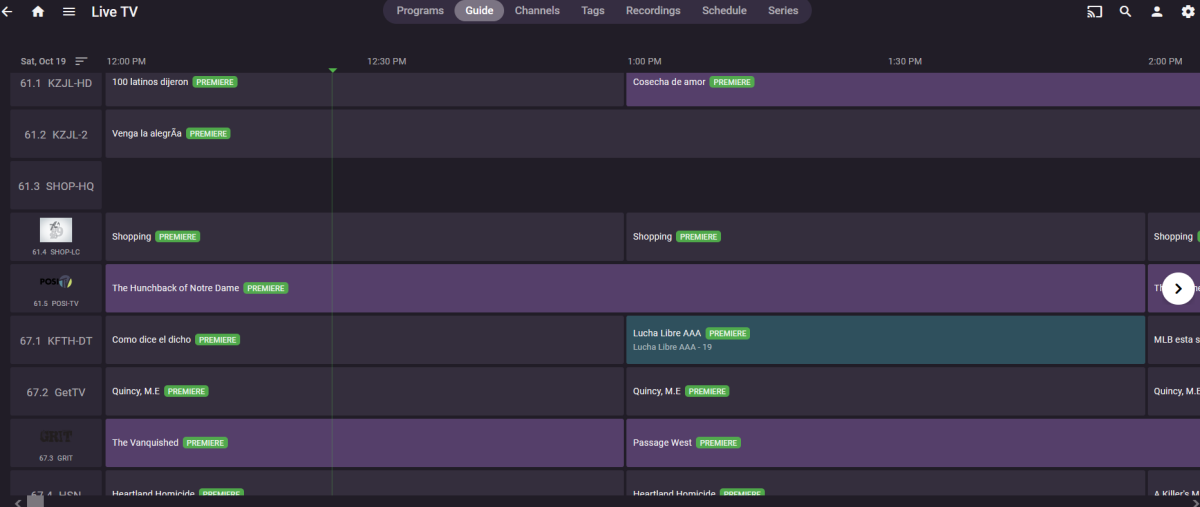Screen dimensions: 1200x507
Task: Open the Recordings tab
Action: coord(652,11)
